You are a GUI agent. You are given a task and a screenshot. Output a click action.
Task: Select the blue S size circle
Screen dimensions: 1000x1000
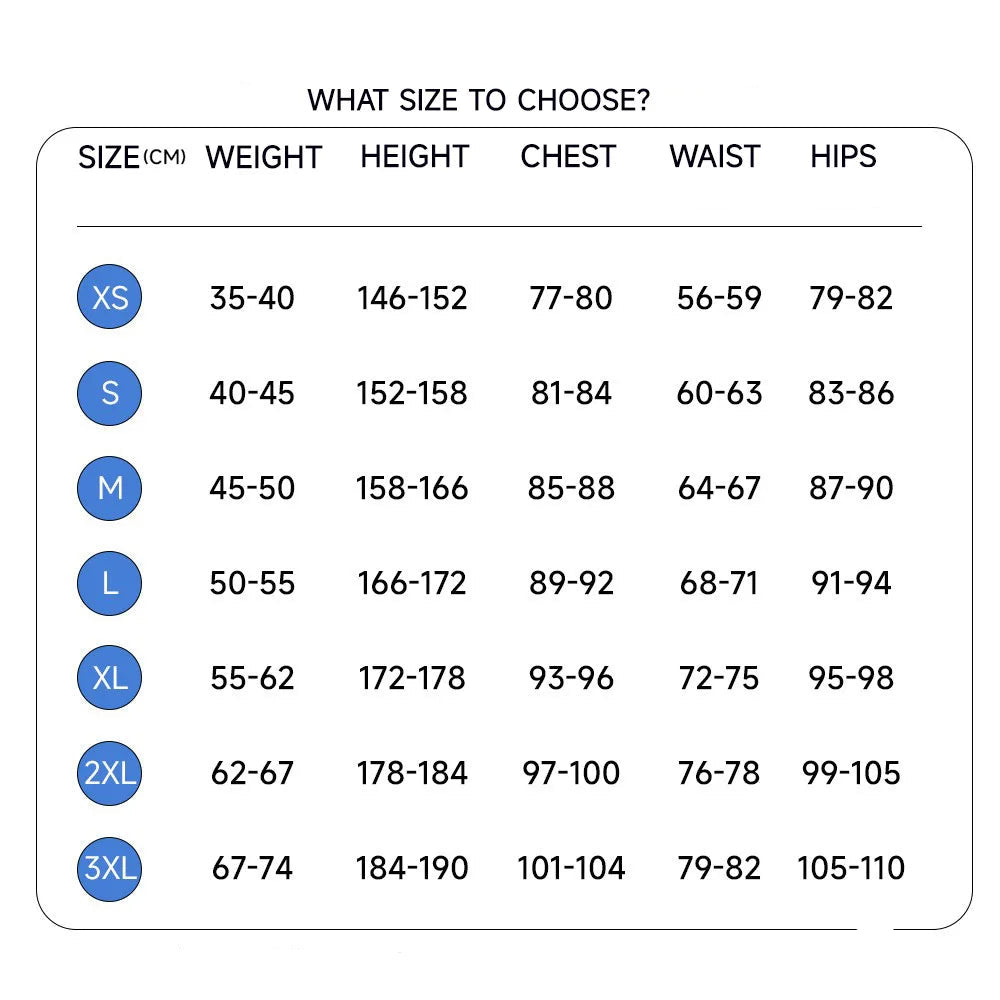click(110, 393)
